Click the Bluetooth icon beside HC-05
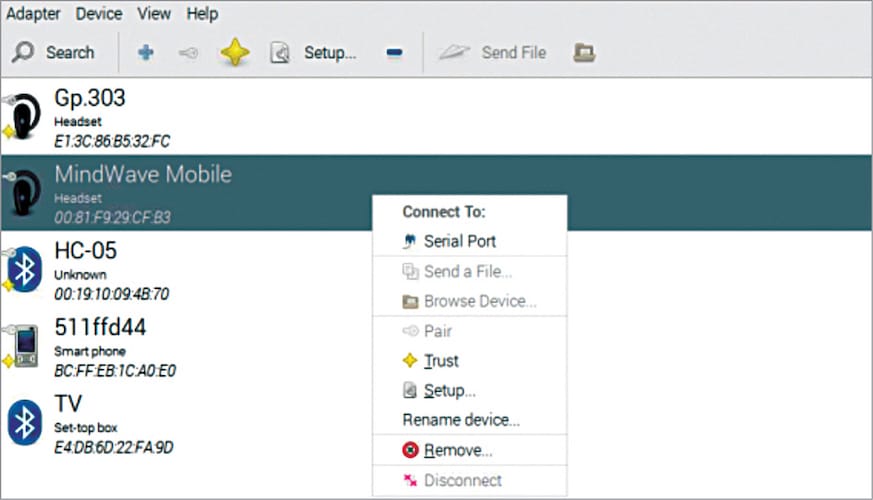The image size is (873, 500). click(24, 269)
